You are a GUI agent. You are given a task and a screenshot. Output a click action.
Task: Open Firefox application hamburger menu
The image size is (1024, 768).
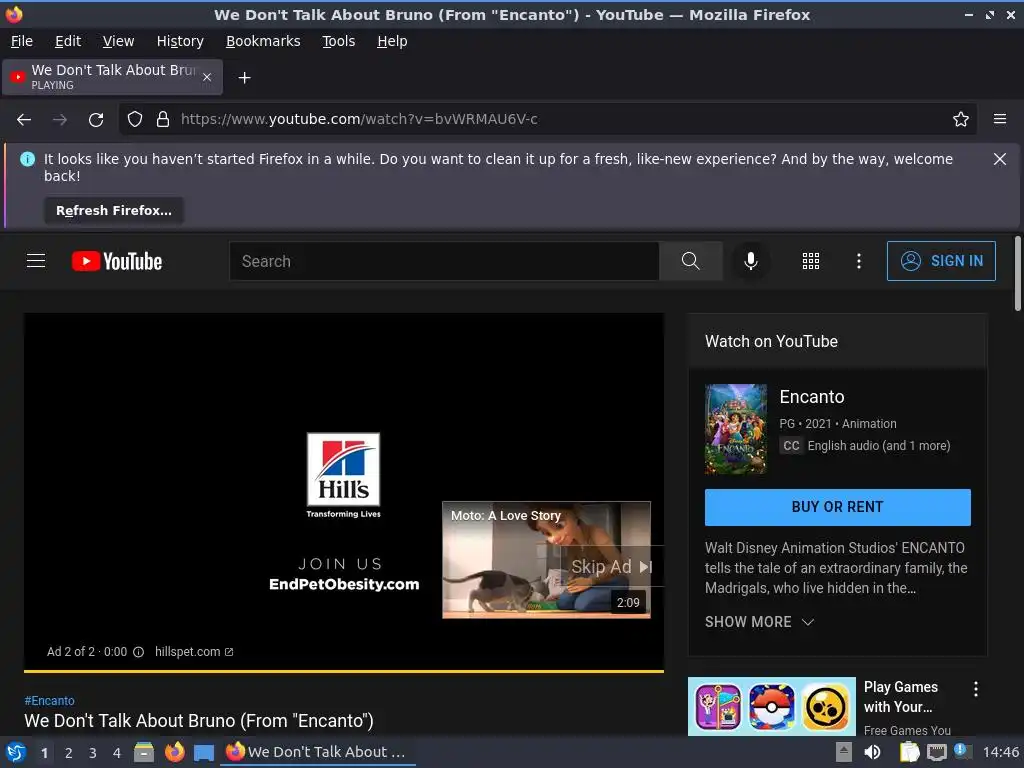coord(1000,119)
